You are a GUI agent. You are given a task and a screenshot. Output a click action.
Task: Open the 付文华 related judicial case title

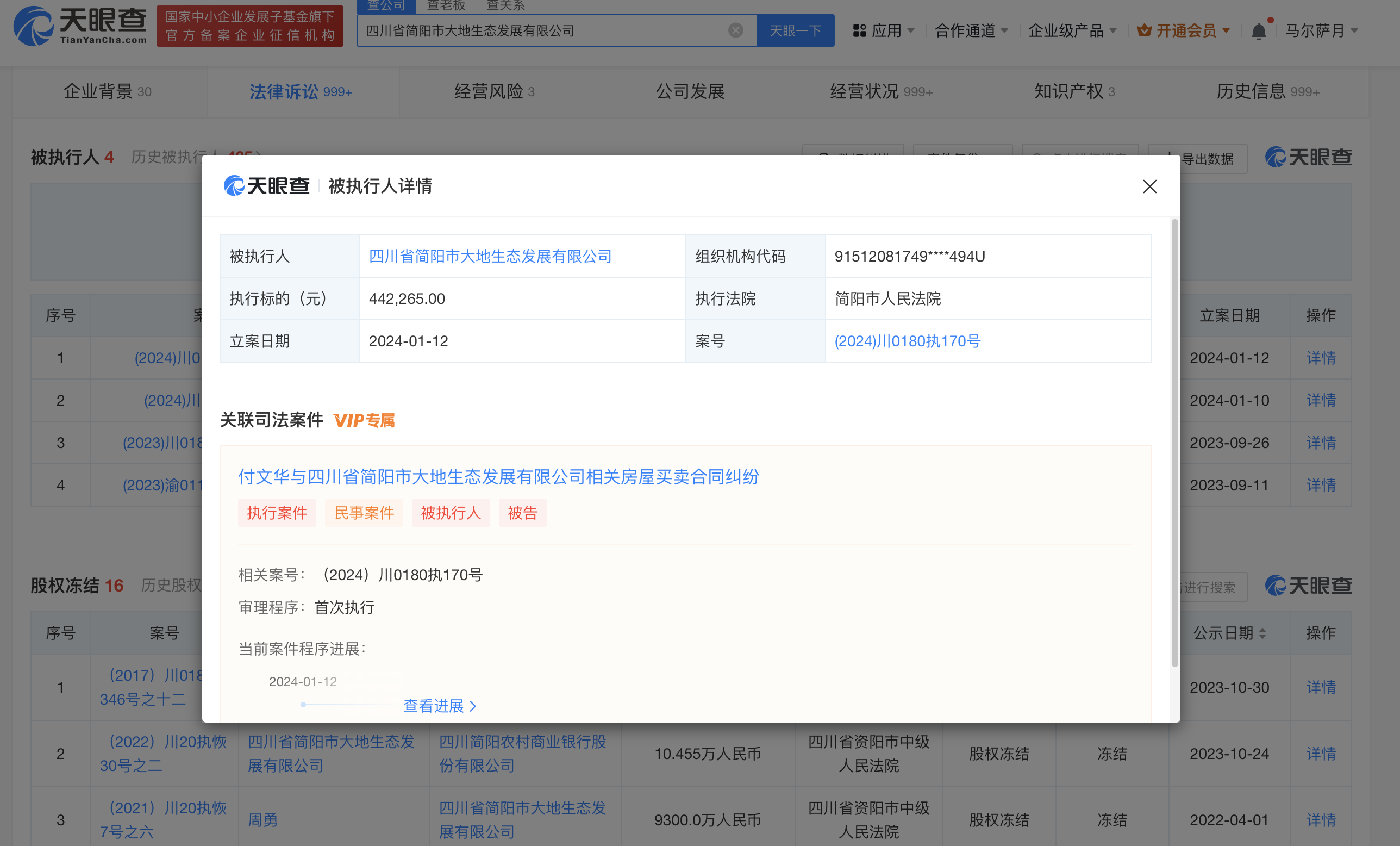pyautogui.click(x=498, y=476)
